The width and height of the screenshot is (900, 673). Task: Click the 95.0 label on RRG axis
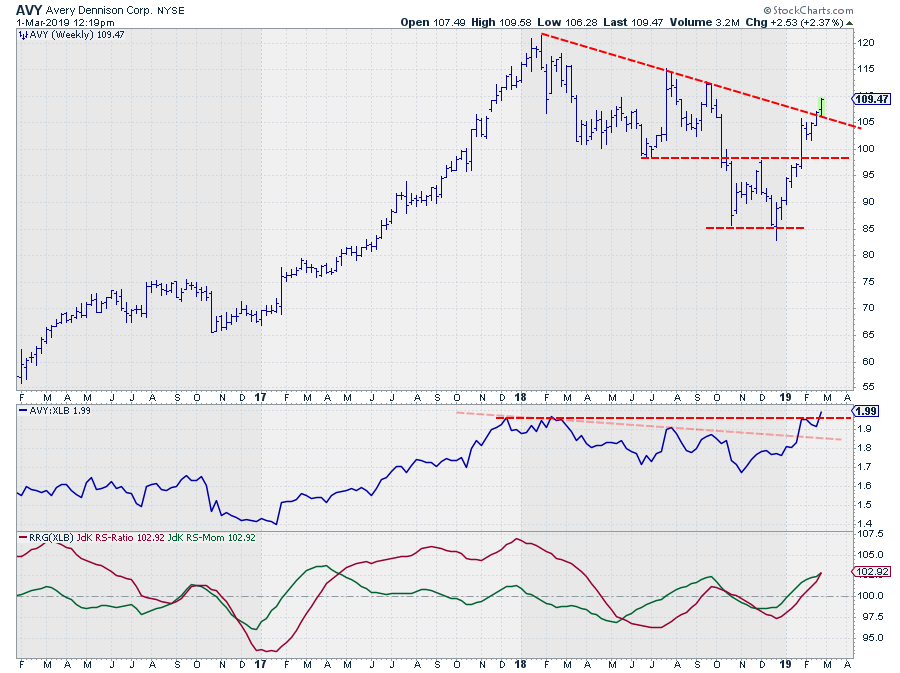[x=872, y=637]
